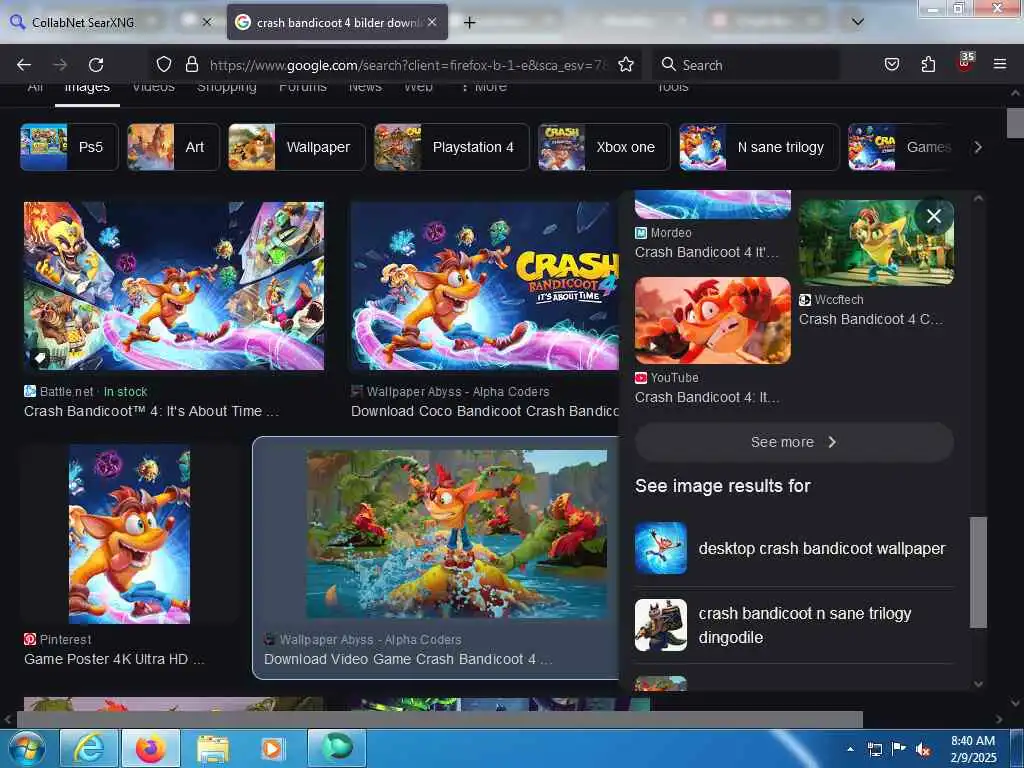Open the extensions puzzle icon
1024x768 pixels.
(928, 64)
